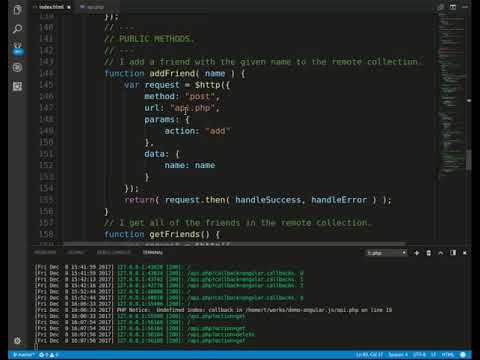
Task: Click the PHP Notice line in terminal
Action: tap(213, 310)
